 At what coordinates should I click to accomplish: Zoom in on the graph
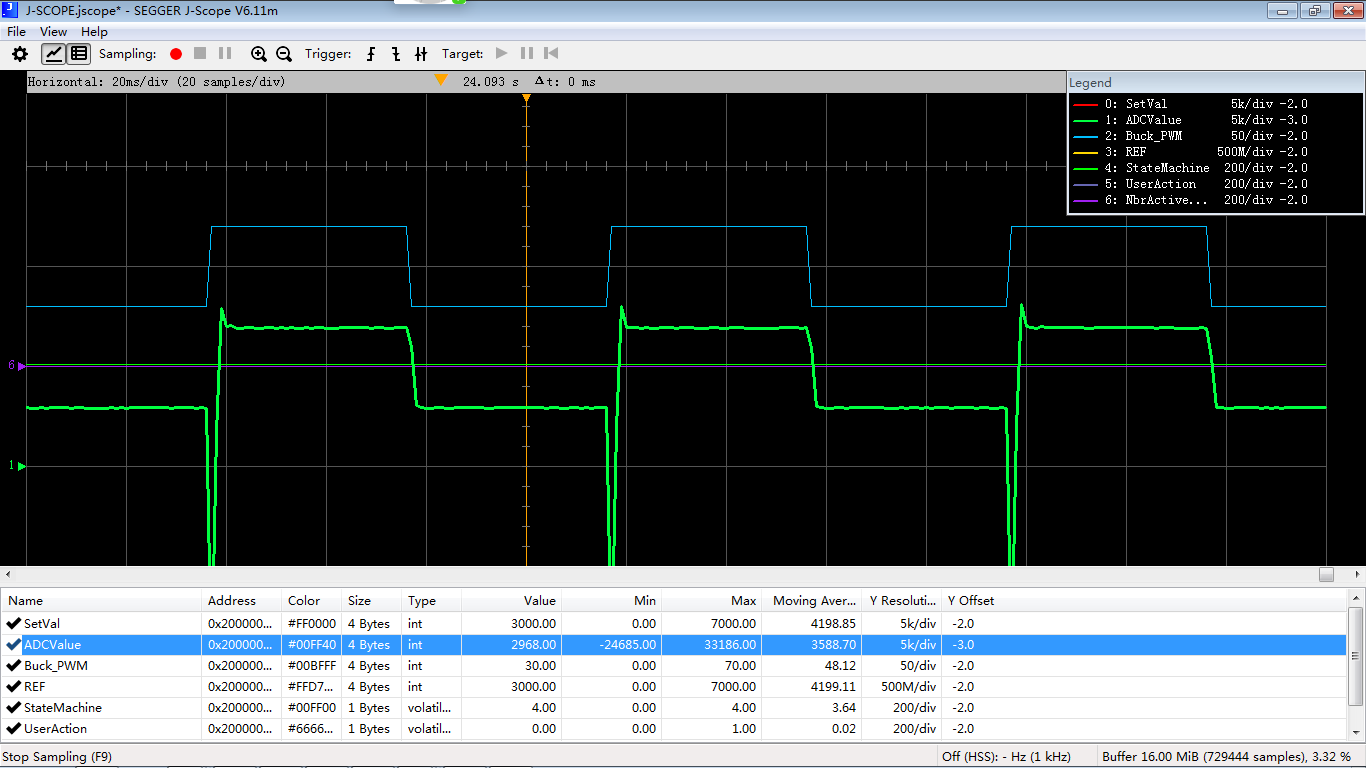[x=259, y=54]
